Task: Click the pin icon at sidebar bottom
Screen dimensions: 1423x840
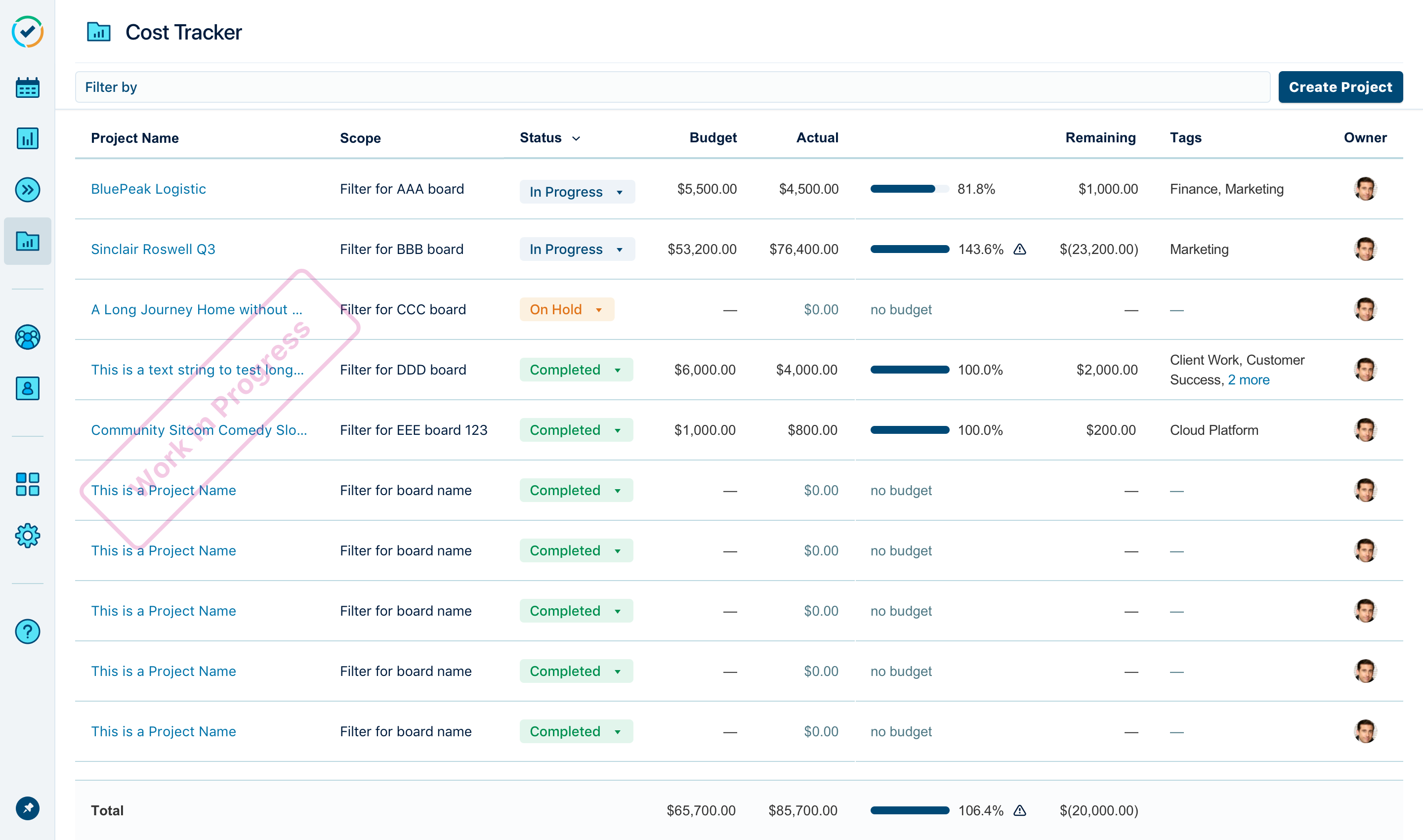Action: (27, 808)
